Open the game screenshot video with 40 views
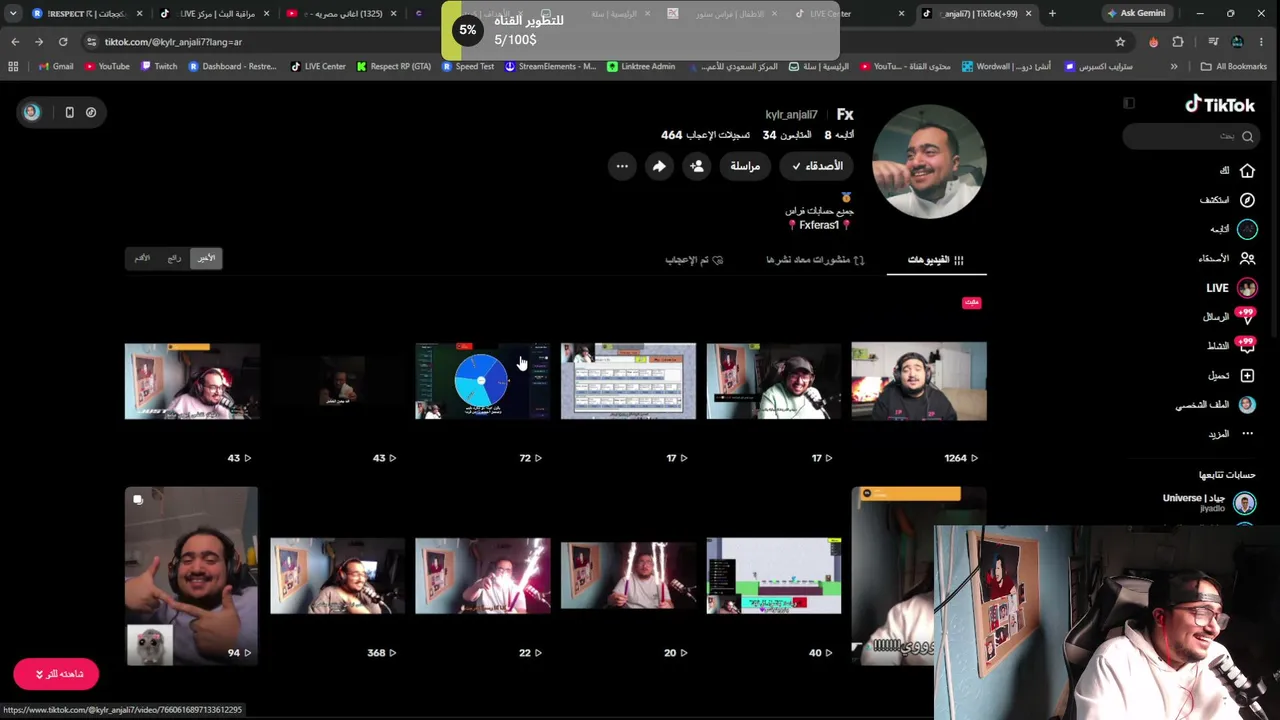 [773, 576]
